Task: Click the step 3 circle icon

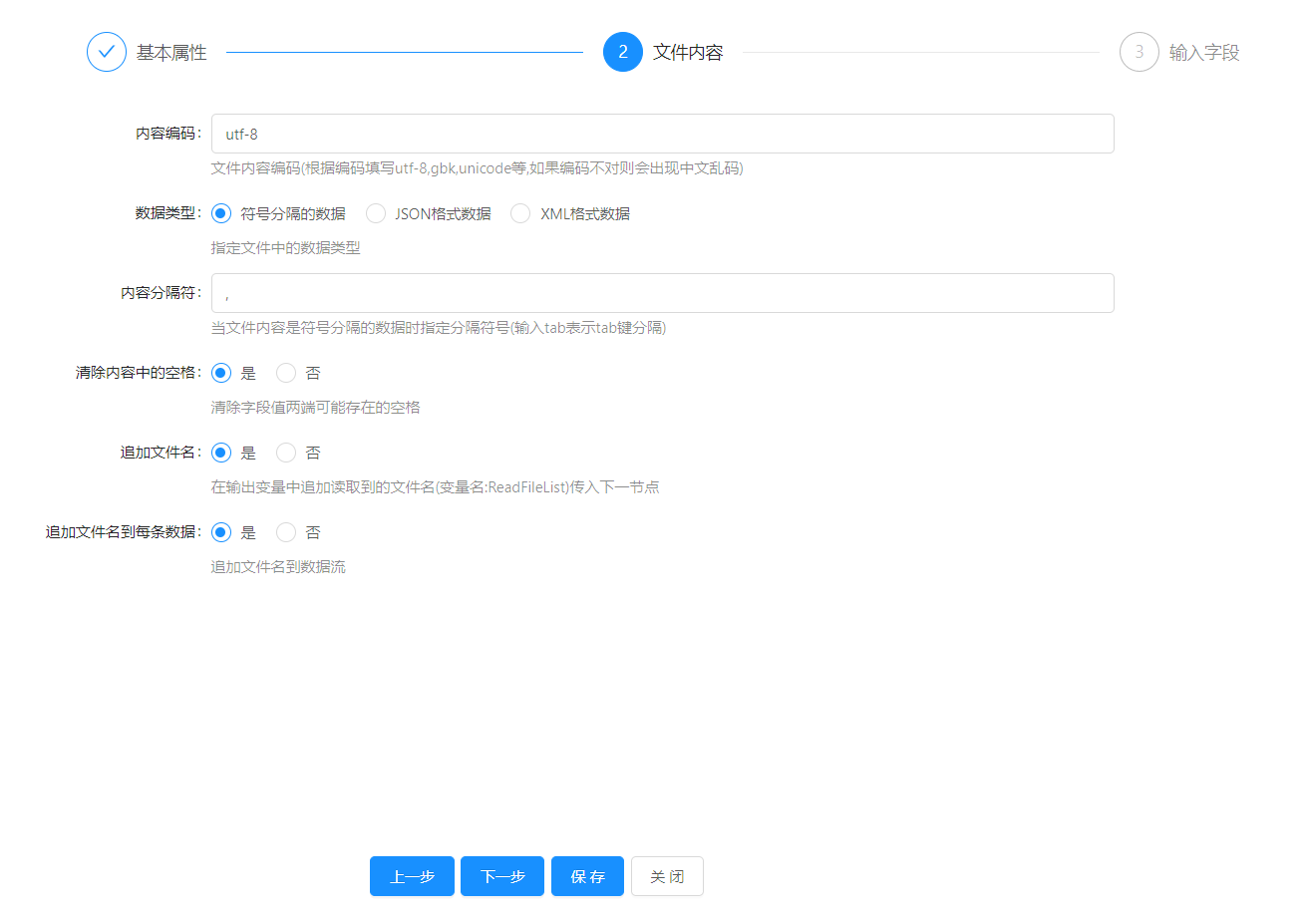Action: [1139, 52]
